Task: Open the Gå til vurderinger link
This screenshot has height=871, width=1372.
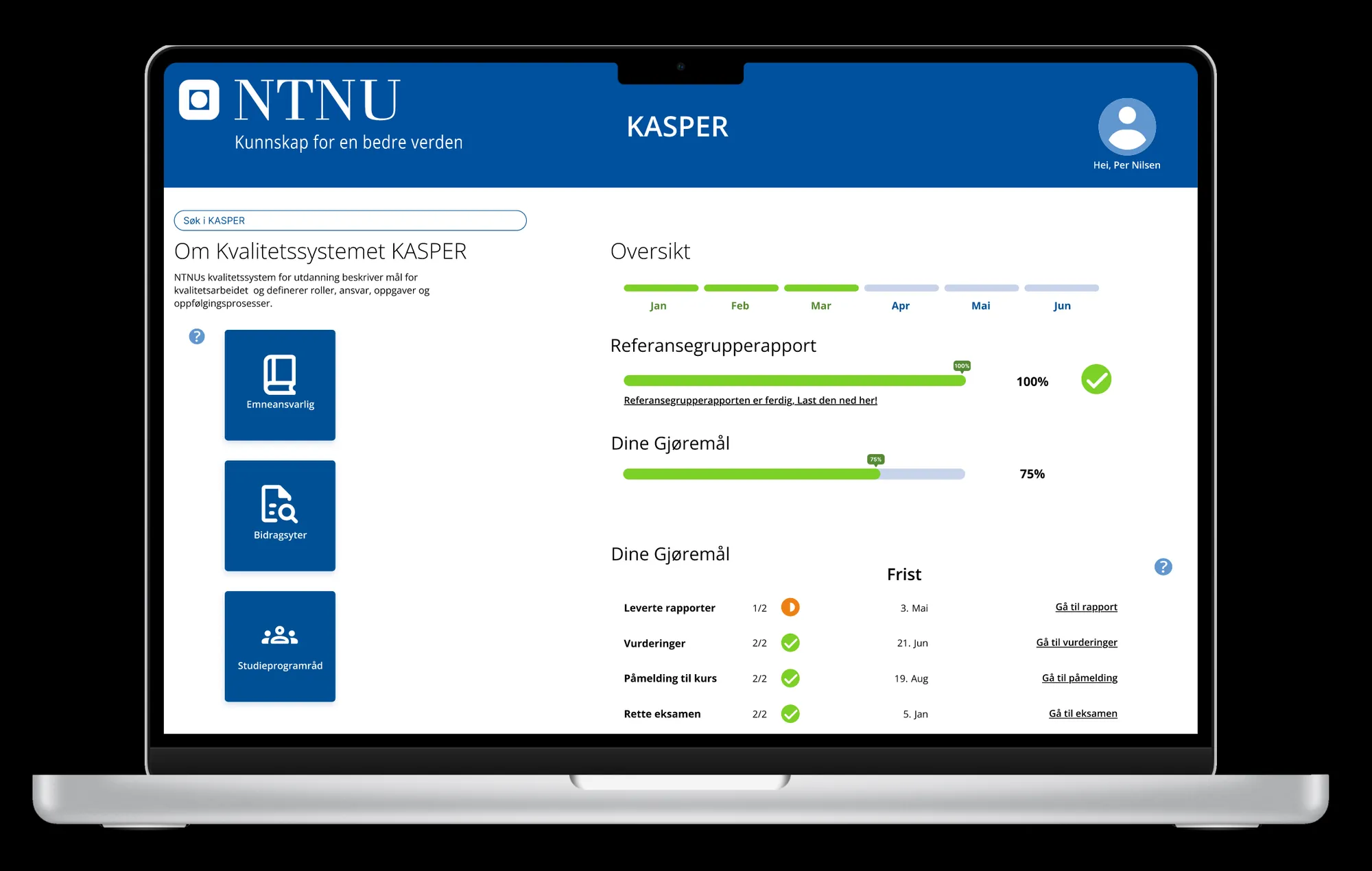Action: click(x=1076, y=643)
